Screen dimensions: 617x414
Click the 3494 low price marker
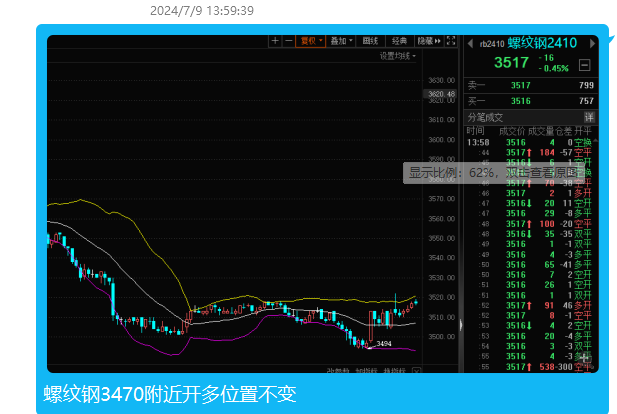point(384,344)
